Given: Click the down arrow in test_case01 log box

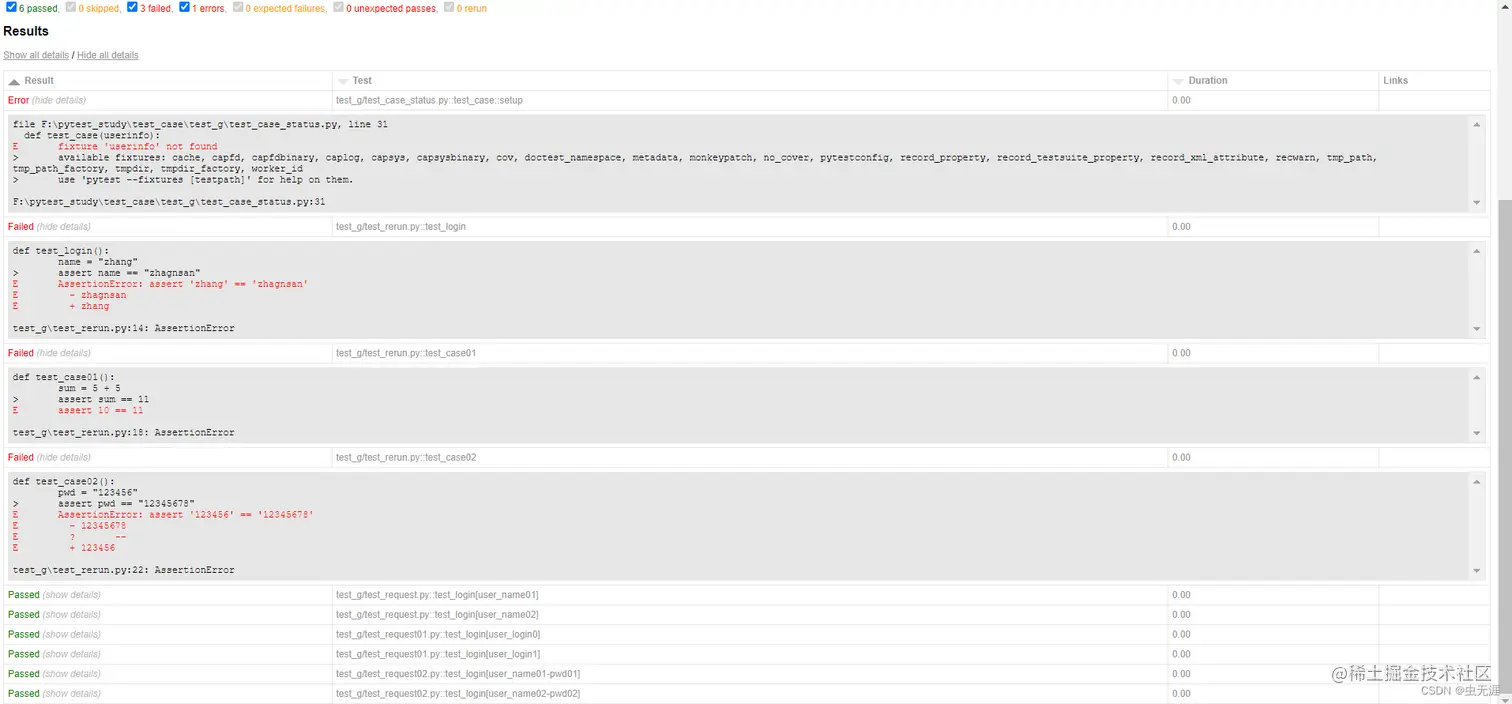Looking at the screenshot, I should [x=1478, y=433].
